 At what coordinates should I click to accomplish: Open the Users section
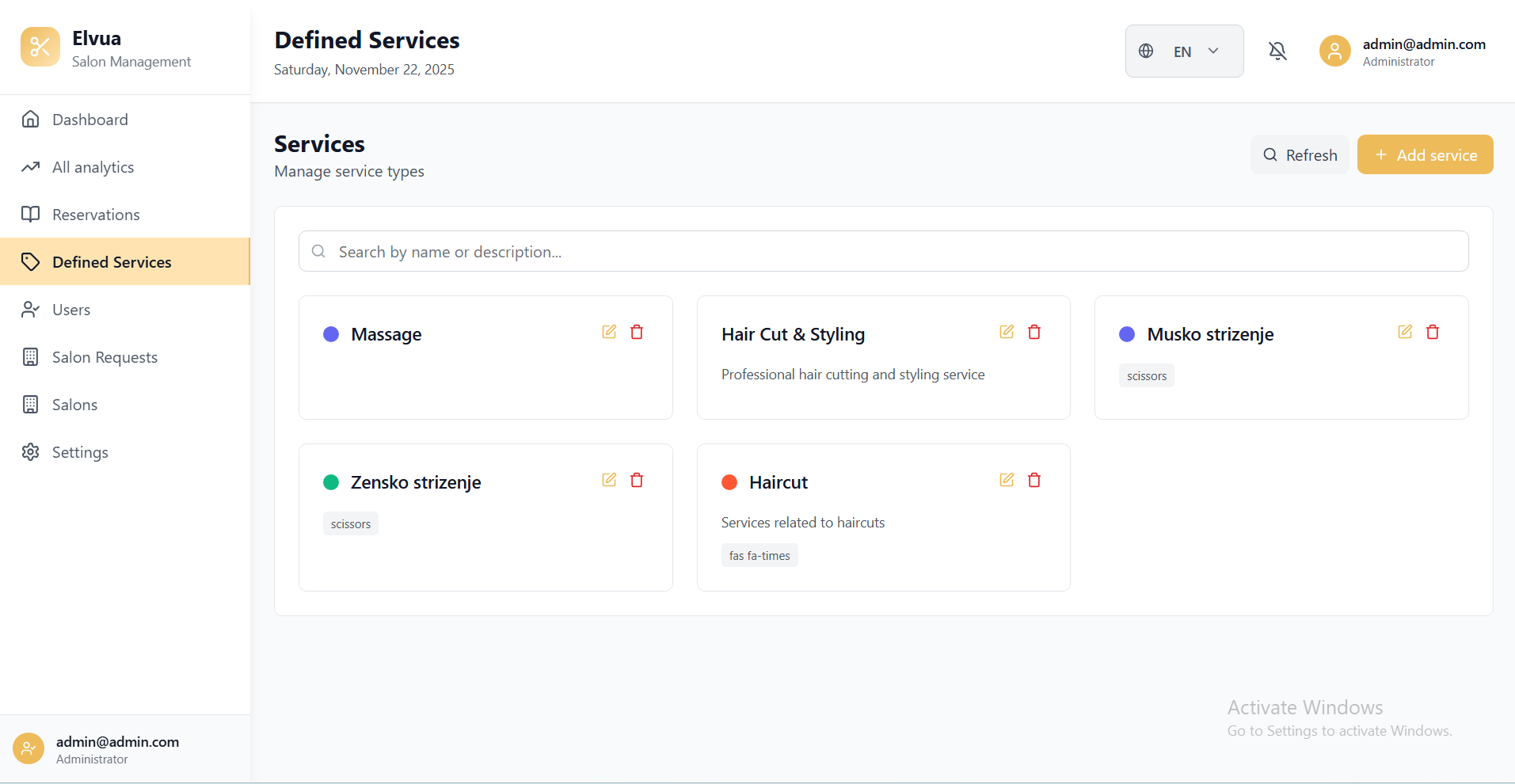point(71,309)
